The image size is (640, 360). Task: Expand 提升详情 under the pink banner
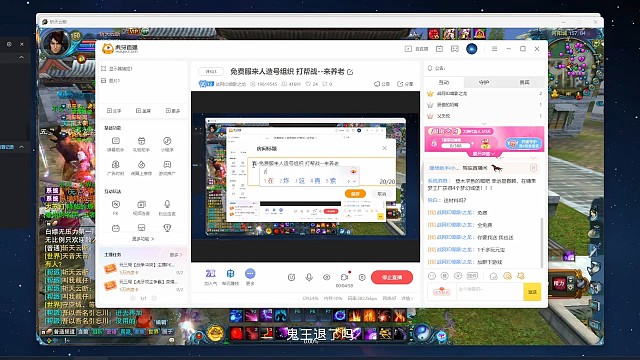484,154
